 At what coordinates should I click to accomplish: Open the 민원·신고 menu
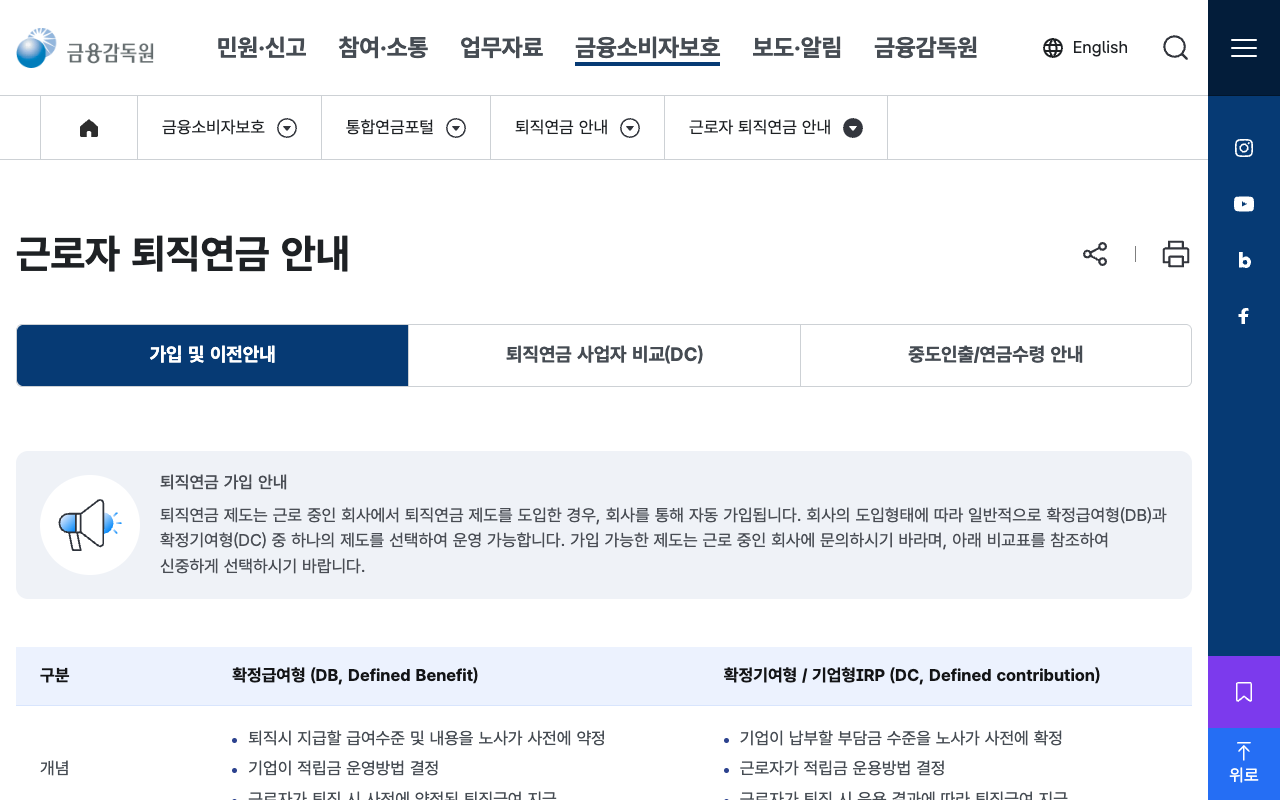[x=261, y=48]
